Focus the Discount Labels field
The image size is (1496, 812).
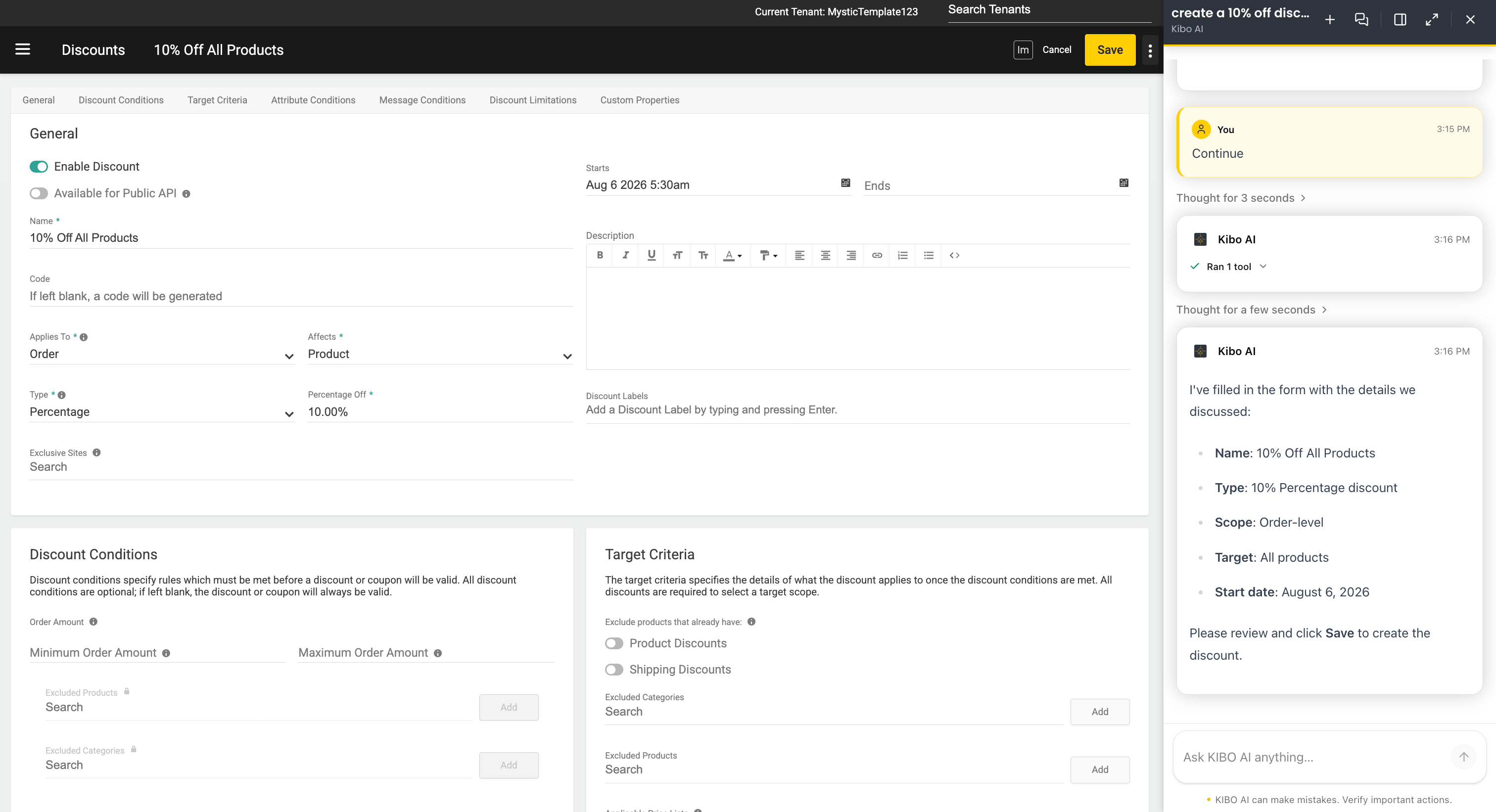[x=857, y=410]
